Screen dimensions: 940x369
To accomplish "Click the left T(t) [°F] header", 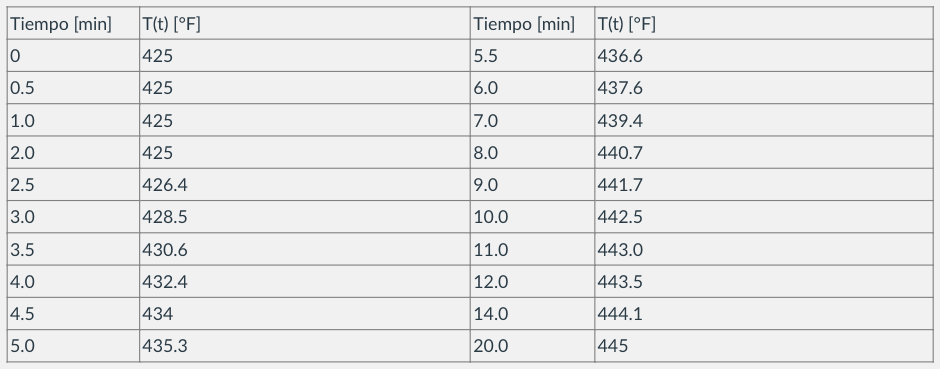I will [x=305, y=24].
